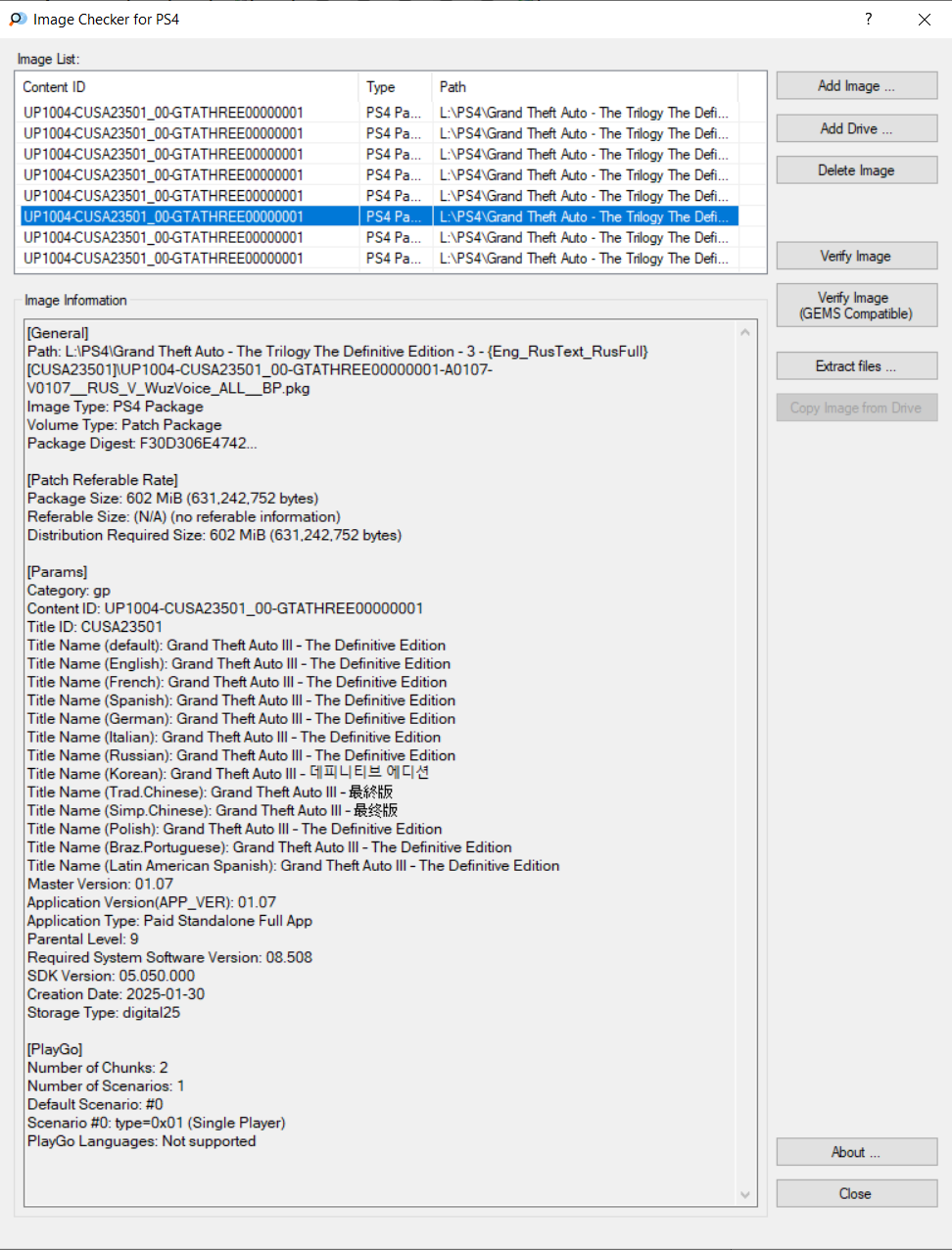The width and height of the screenshot is (952, 1250).
Task: Click the Close button at the bottom
Action: pyautogui.click(x=857, y=1193)
